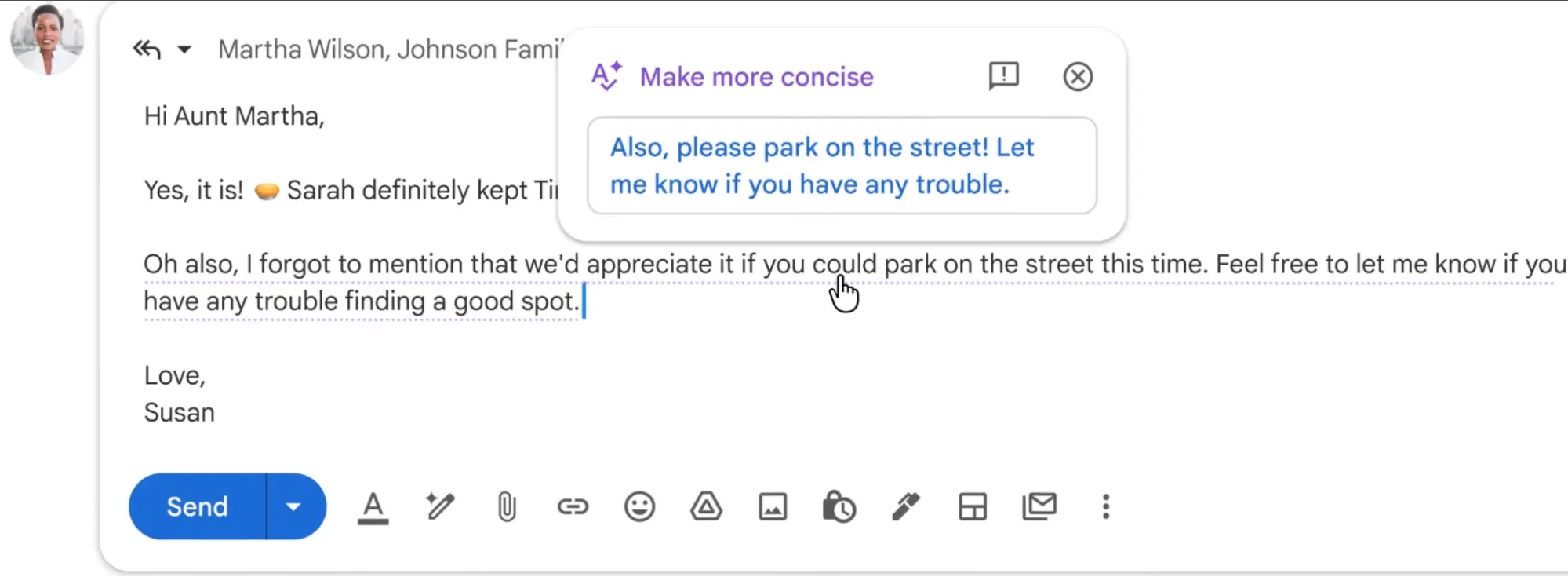The image size is (1568, 577).
Task: Send feedback on the suggestion
Action: tap(1004, 76)
